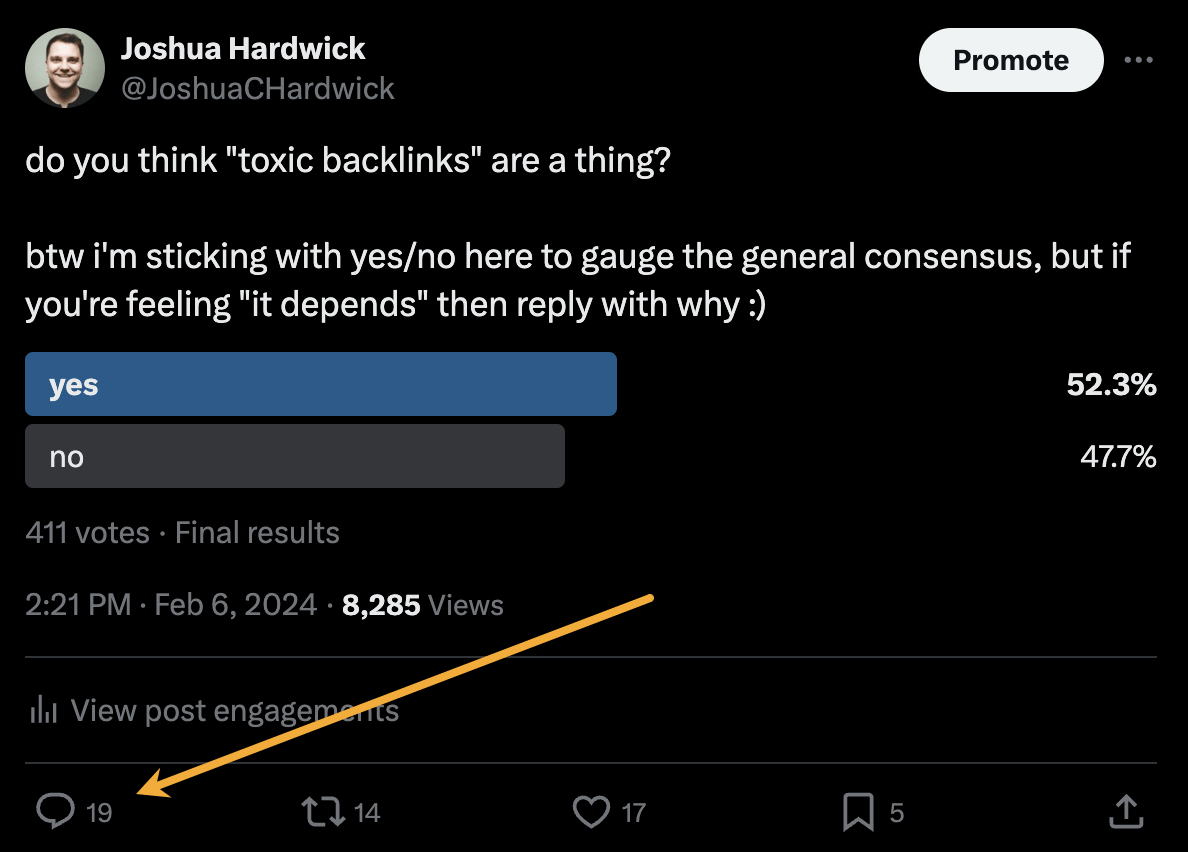Bookmark the post with bookmark icon

[x=858, y=812]
